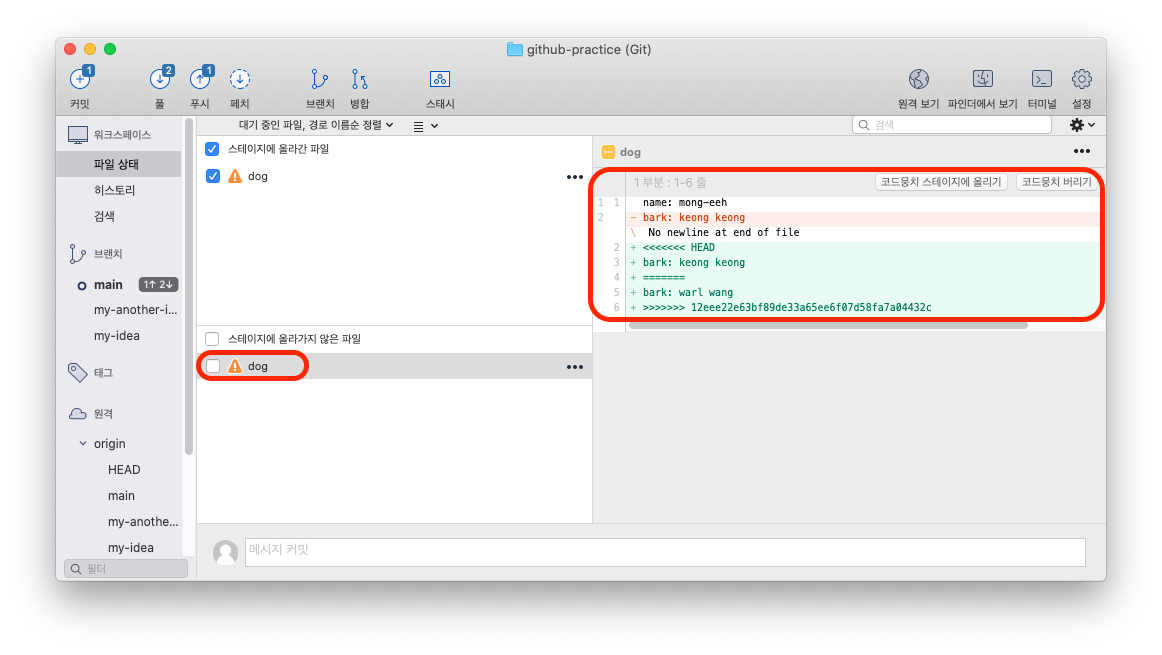The width and height of the screenshot is (1162, 655).
Task: Open the diff panel ellipsis menu
Action: tap(1082, 151)
